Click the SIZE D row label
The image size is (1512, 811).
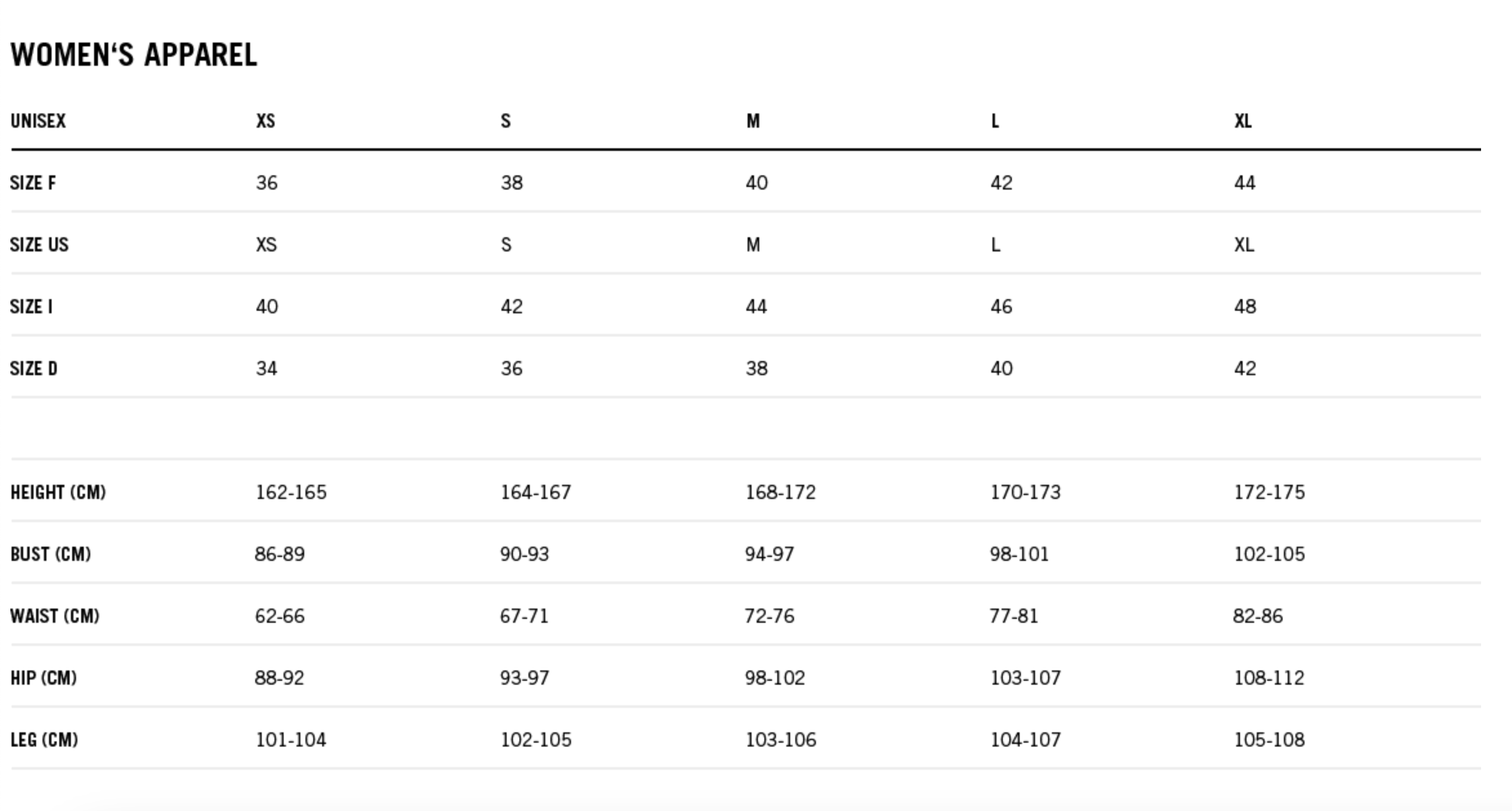click(x=34, y=369)
